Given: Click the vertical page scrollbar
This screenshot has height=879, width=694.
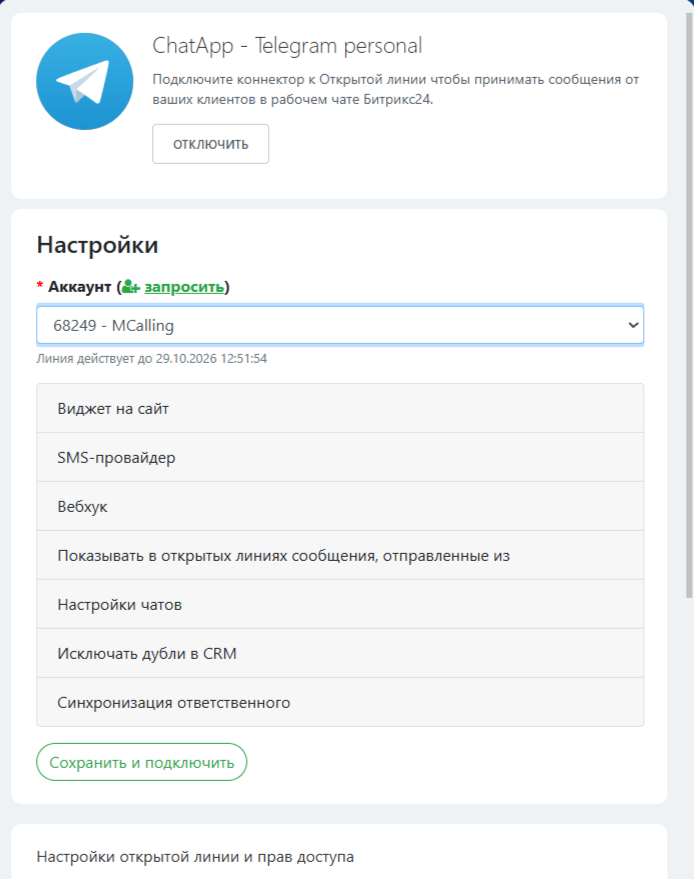Looking at the screenshot, I should [688, 300].
